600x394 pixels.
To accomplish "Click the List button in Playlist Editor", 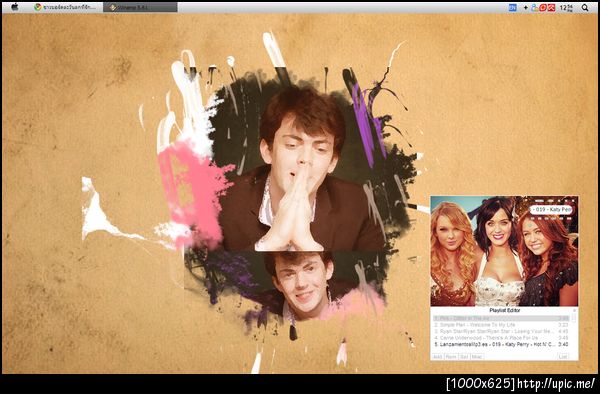I will 562,357.
